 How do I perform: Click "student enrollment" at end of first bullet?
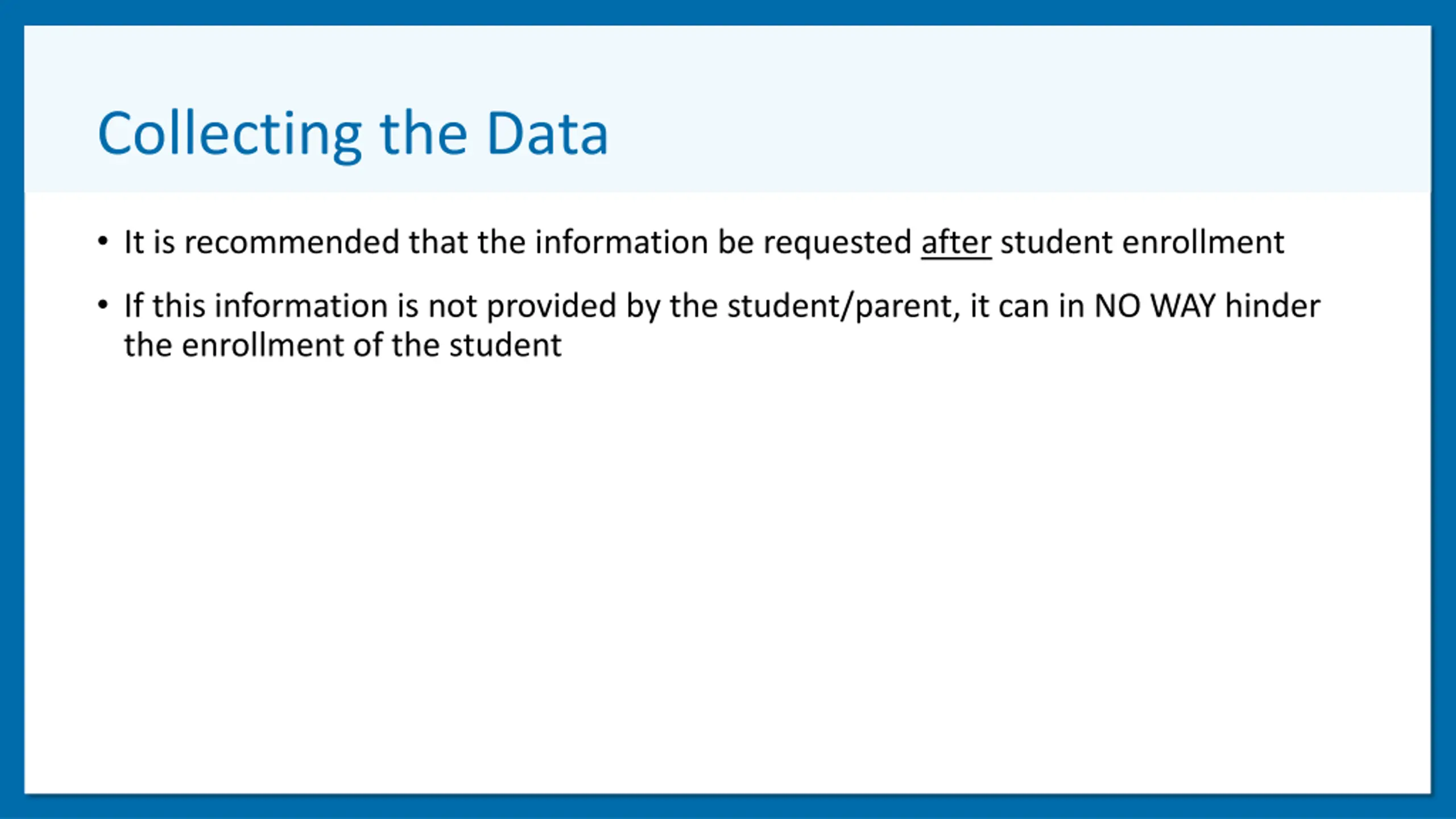pyautogui.click(x=1142, y=243)
